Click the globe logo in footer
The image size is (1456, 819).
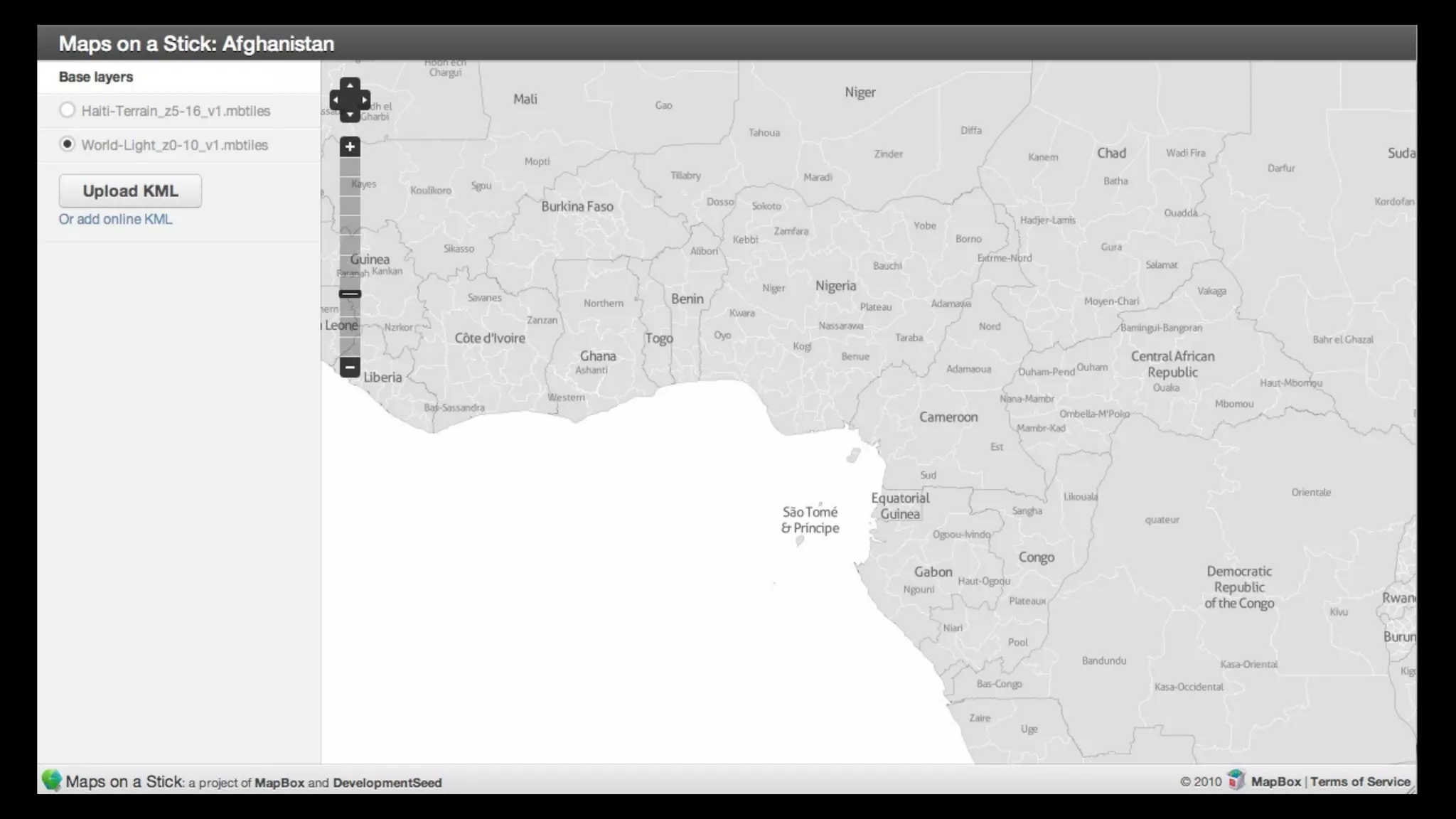tap(52, 781)
